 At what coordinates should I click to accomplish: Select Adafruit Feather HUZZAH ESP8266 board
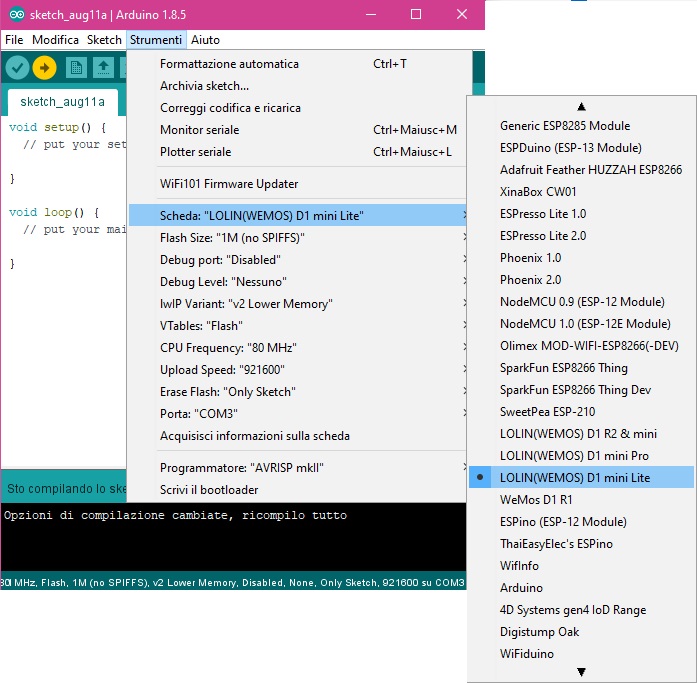(x=581, y=170)
